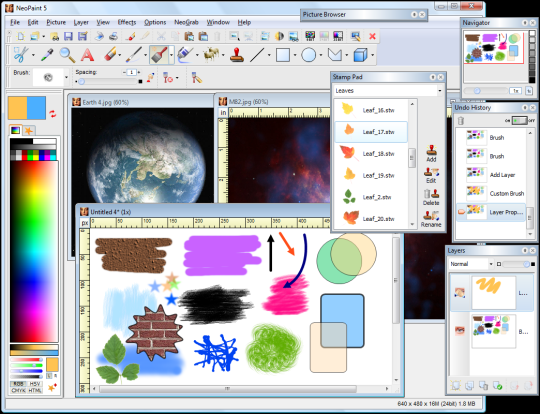
Task: Click the Undo History trash icon
Action: [x=461, y=120]
